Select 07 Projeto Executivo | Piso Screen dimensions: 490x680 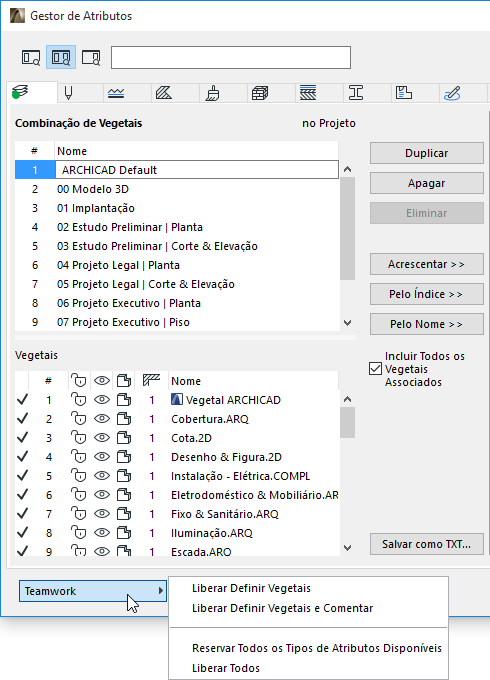pyautogui.click(x=177, y=322)
